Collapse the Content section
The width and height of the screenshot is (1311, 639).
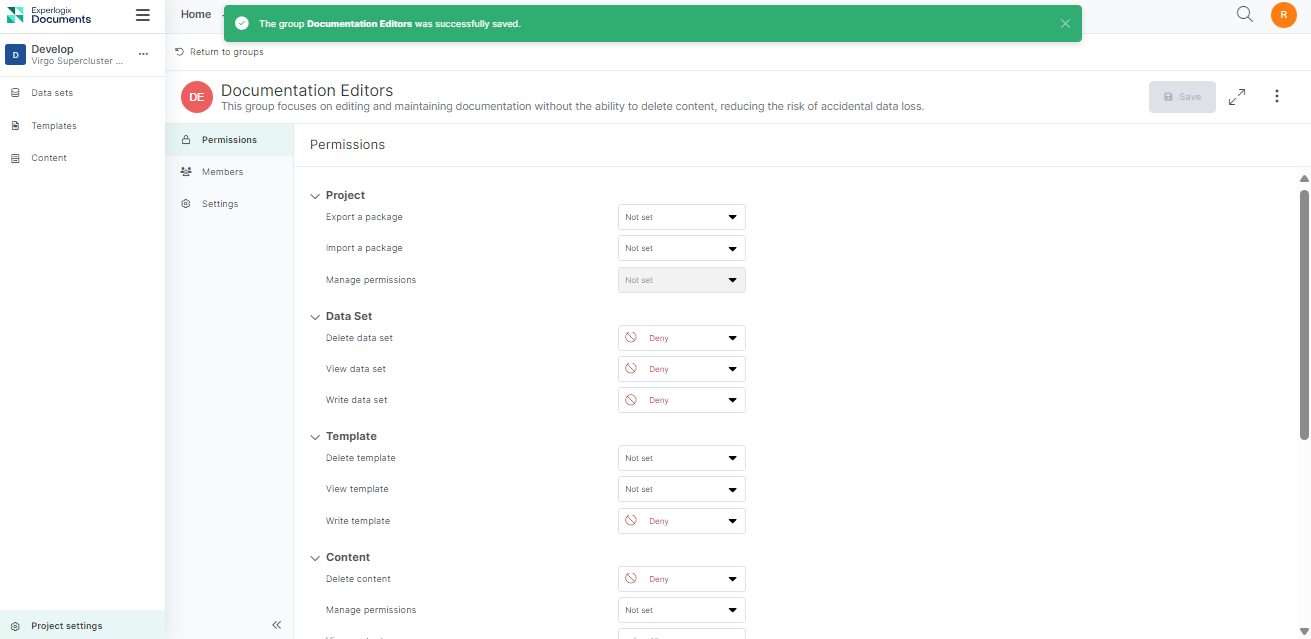pos(315,558)
